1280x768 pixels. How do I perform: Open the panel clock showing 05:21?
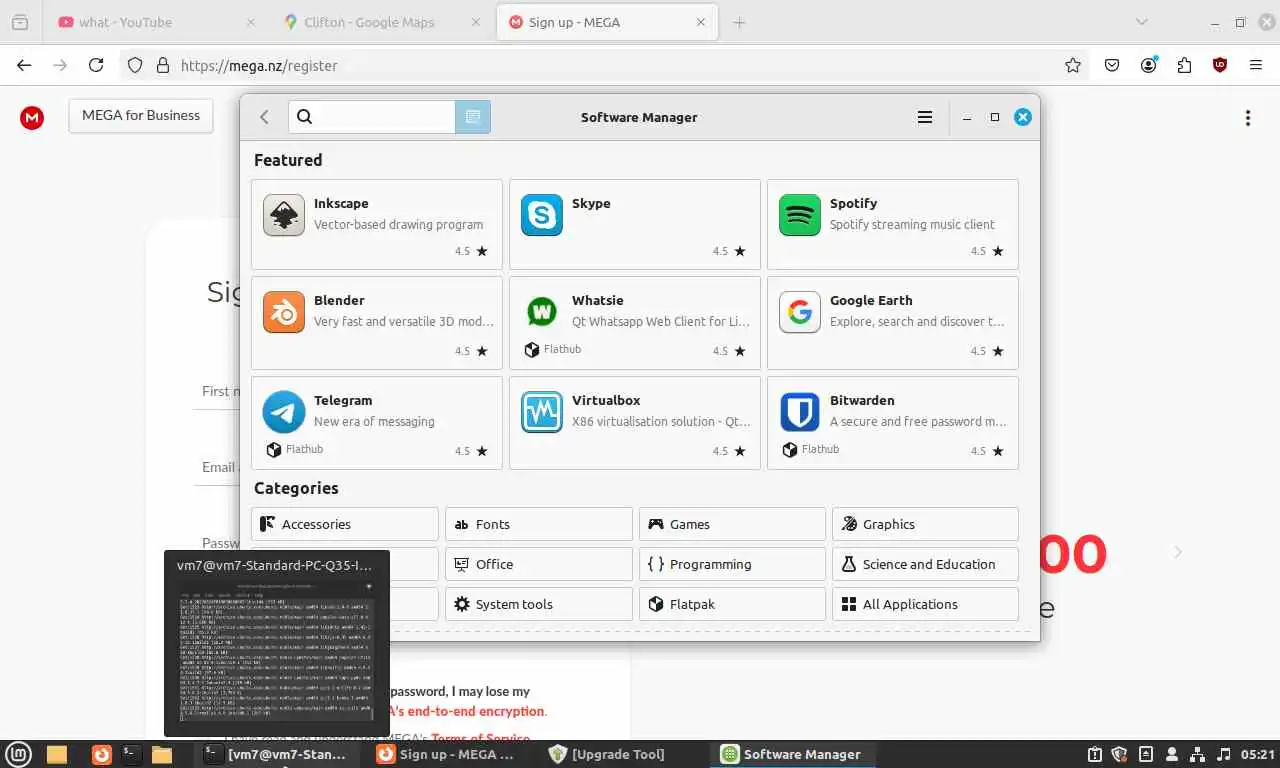tap(1260, 754)
